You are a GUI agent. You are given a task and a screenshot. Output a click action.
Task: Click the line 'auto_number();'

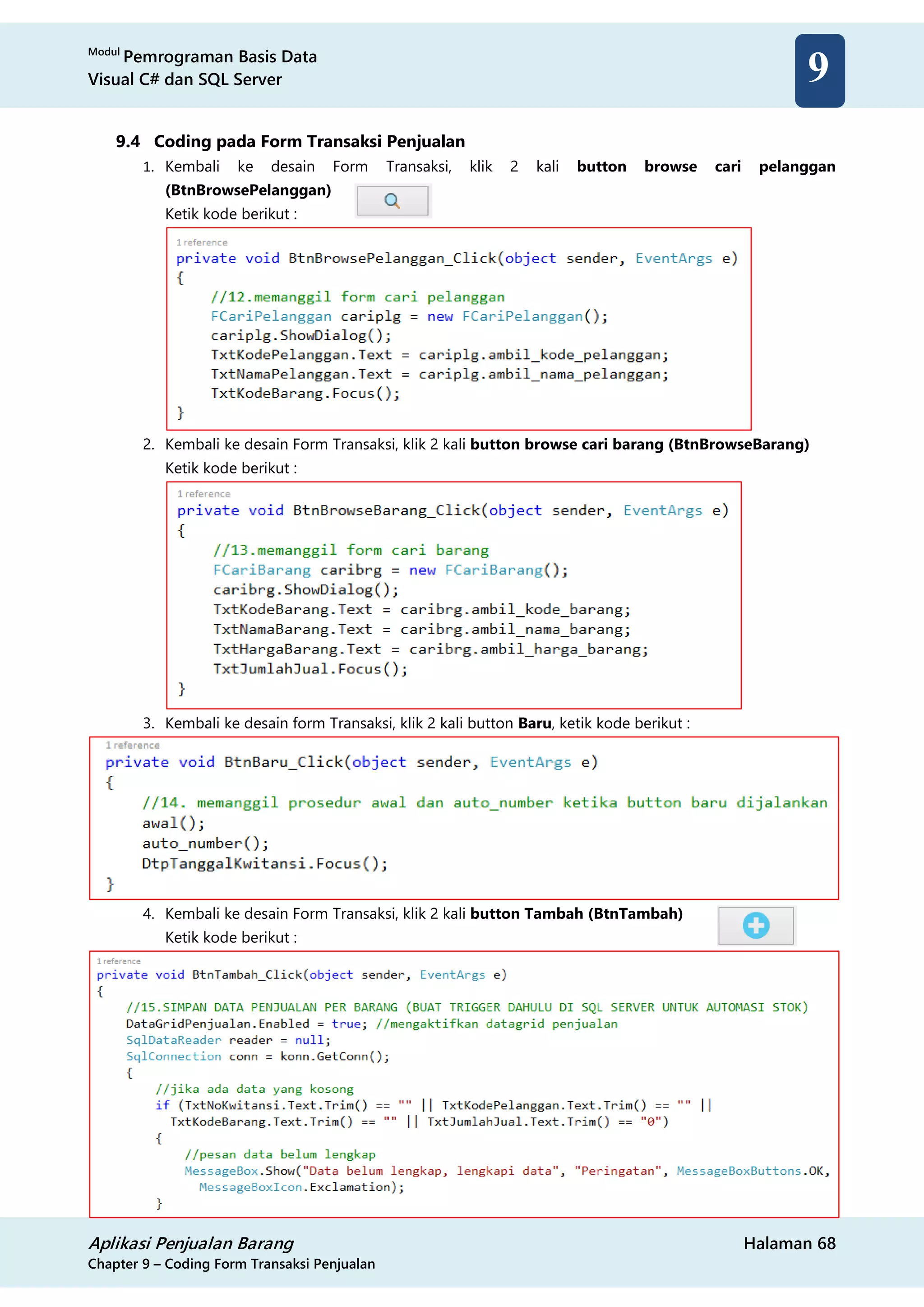(205, 844)
